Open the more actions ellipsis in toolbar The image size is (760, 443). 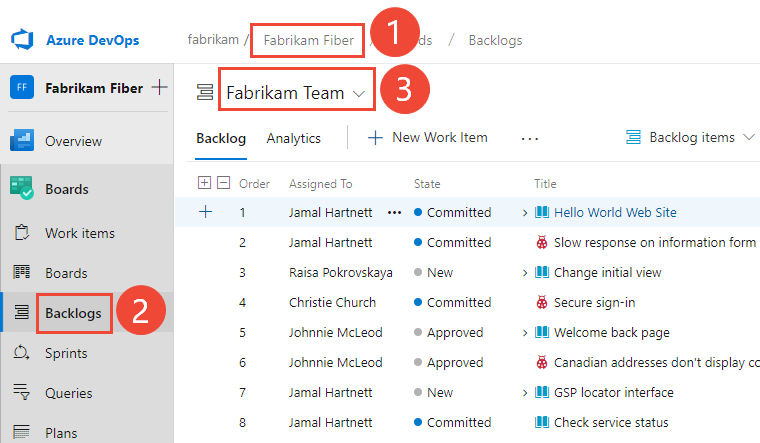pos(530,139)
